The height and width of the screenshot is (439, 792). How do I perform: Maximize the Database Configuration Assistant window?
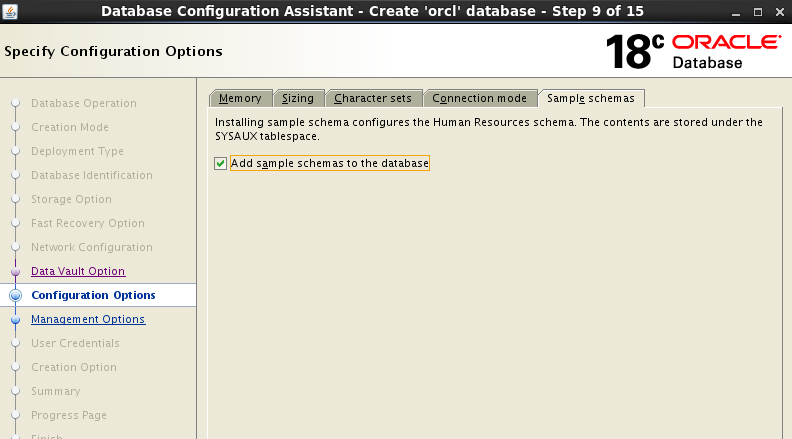click(758, 12)
